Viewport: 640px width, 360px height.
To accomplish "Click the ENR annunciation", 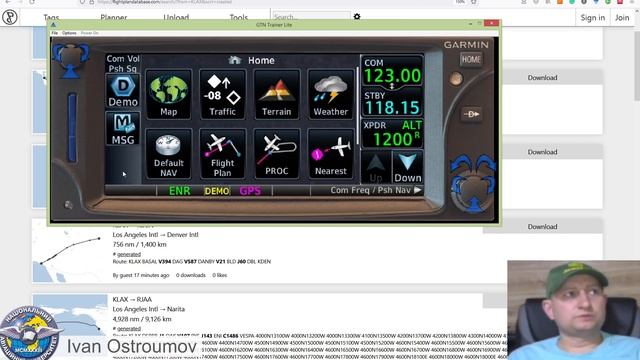I will point(180,191).
